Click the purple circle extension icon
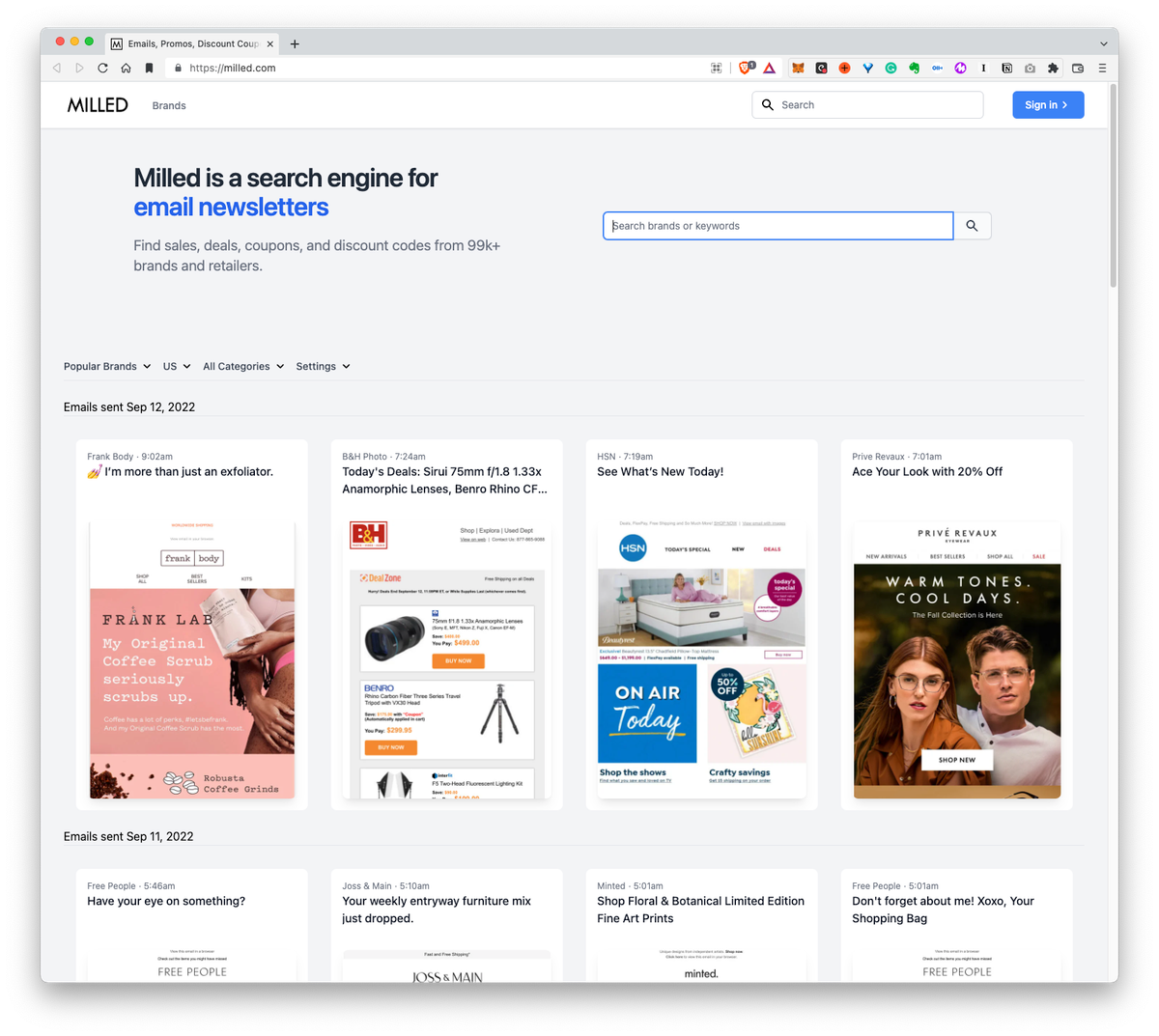 coord(960,69)
